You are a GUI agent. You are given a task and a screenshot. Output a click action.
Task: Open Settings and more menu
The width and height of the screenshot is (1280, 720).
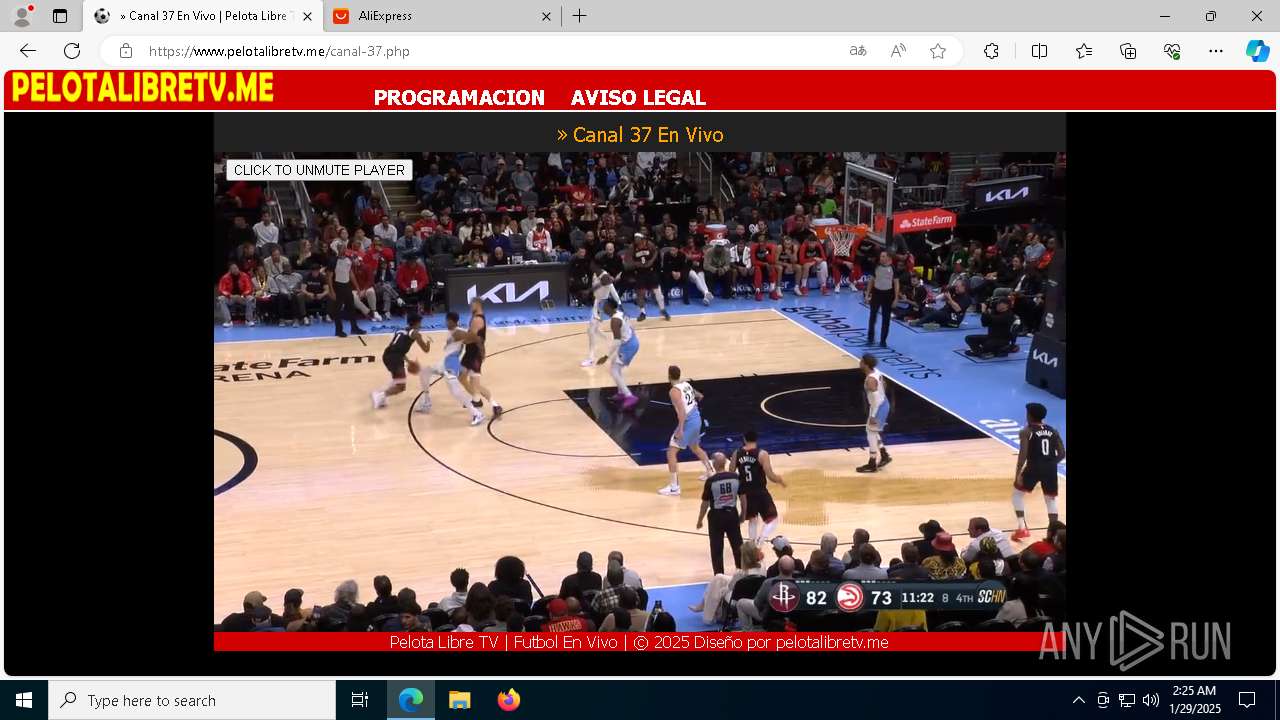pos(1216,51)
